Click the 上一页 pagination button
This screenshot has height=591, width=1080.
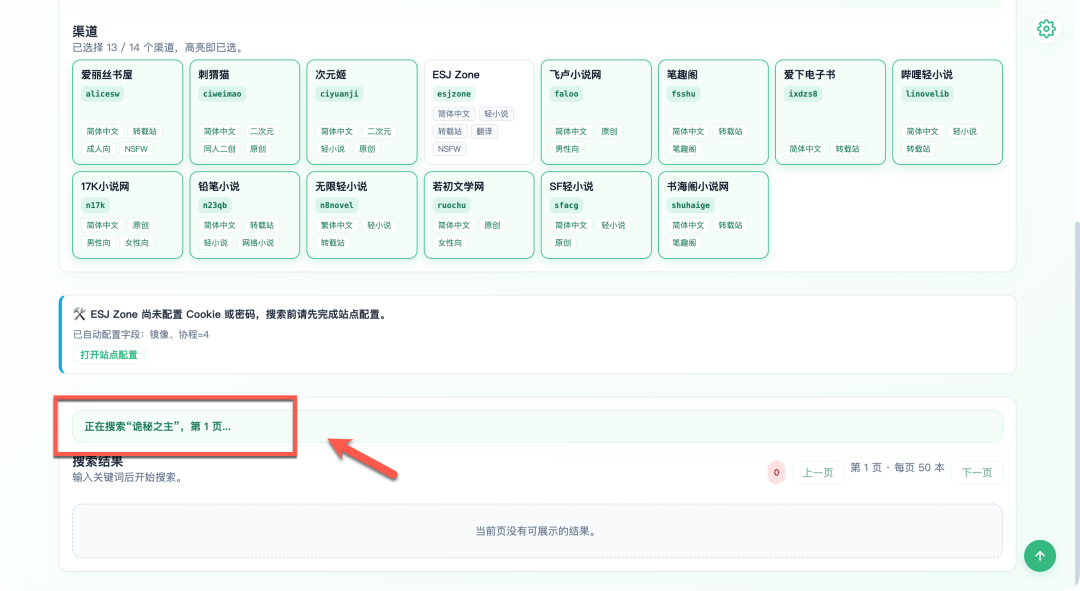(x=818, y=473)
